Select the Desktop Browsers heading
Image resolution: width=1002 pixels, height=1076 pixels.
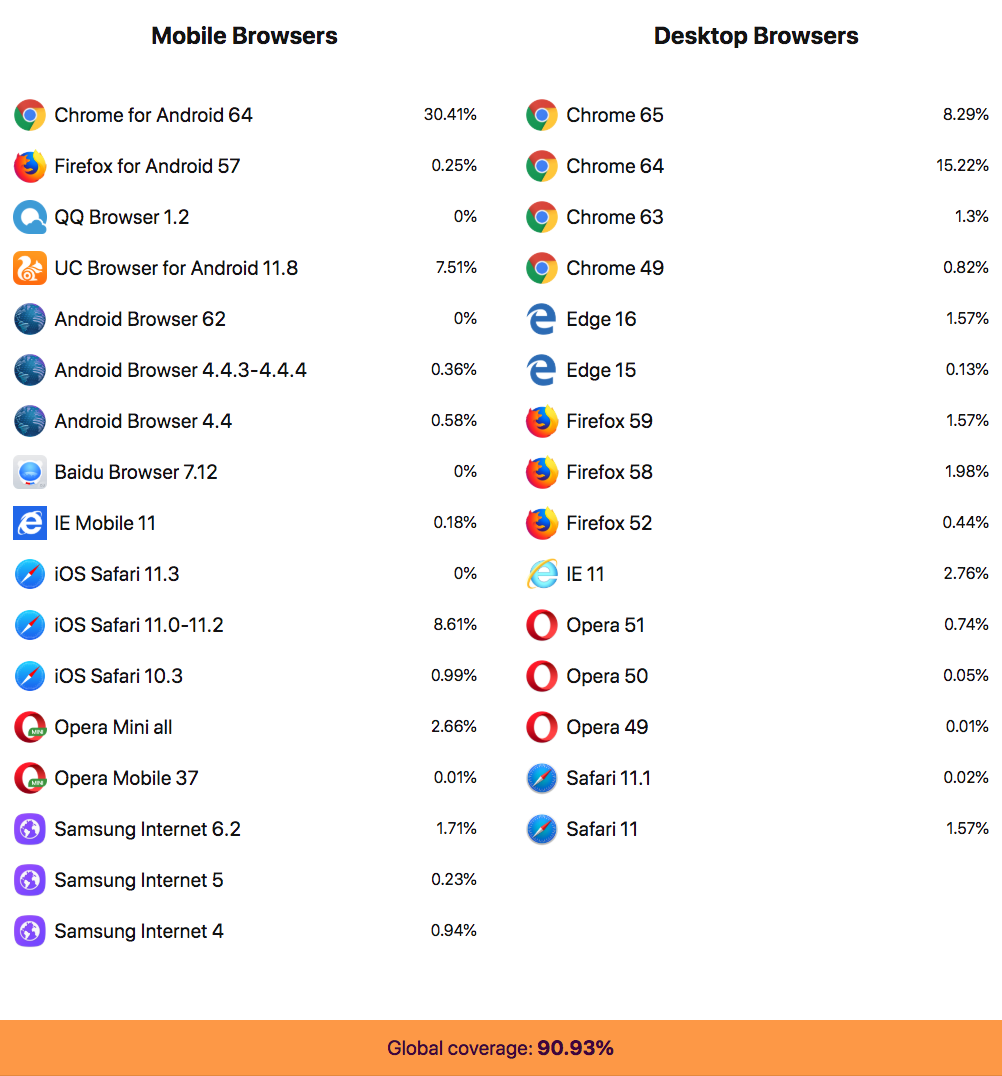tap(756, 36)
